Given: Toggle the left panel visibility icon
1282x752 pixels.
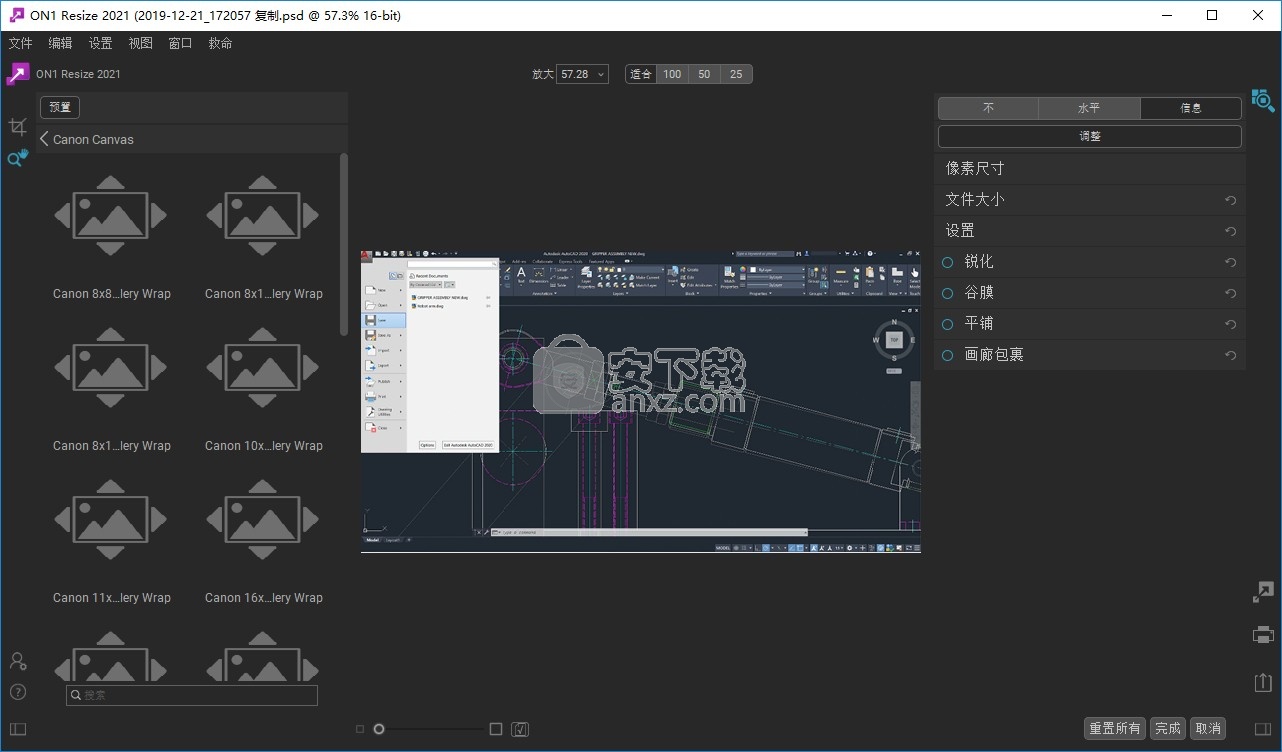Looking at the screenshot, I should pos(17,729).
